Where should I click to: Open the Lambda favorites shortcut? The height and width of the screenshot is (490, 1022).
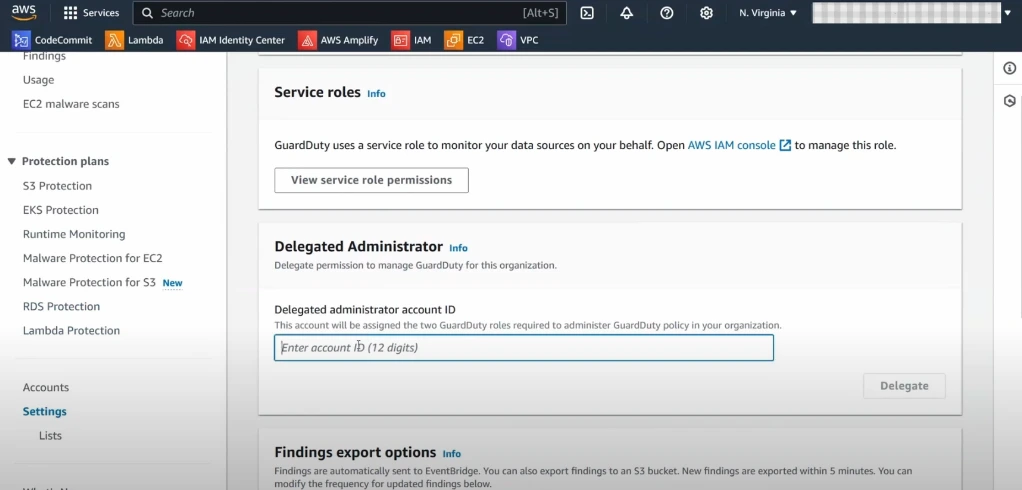(134, 40)
